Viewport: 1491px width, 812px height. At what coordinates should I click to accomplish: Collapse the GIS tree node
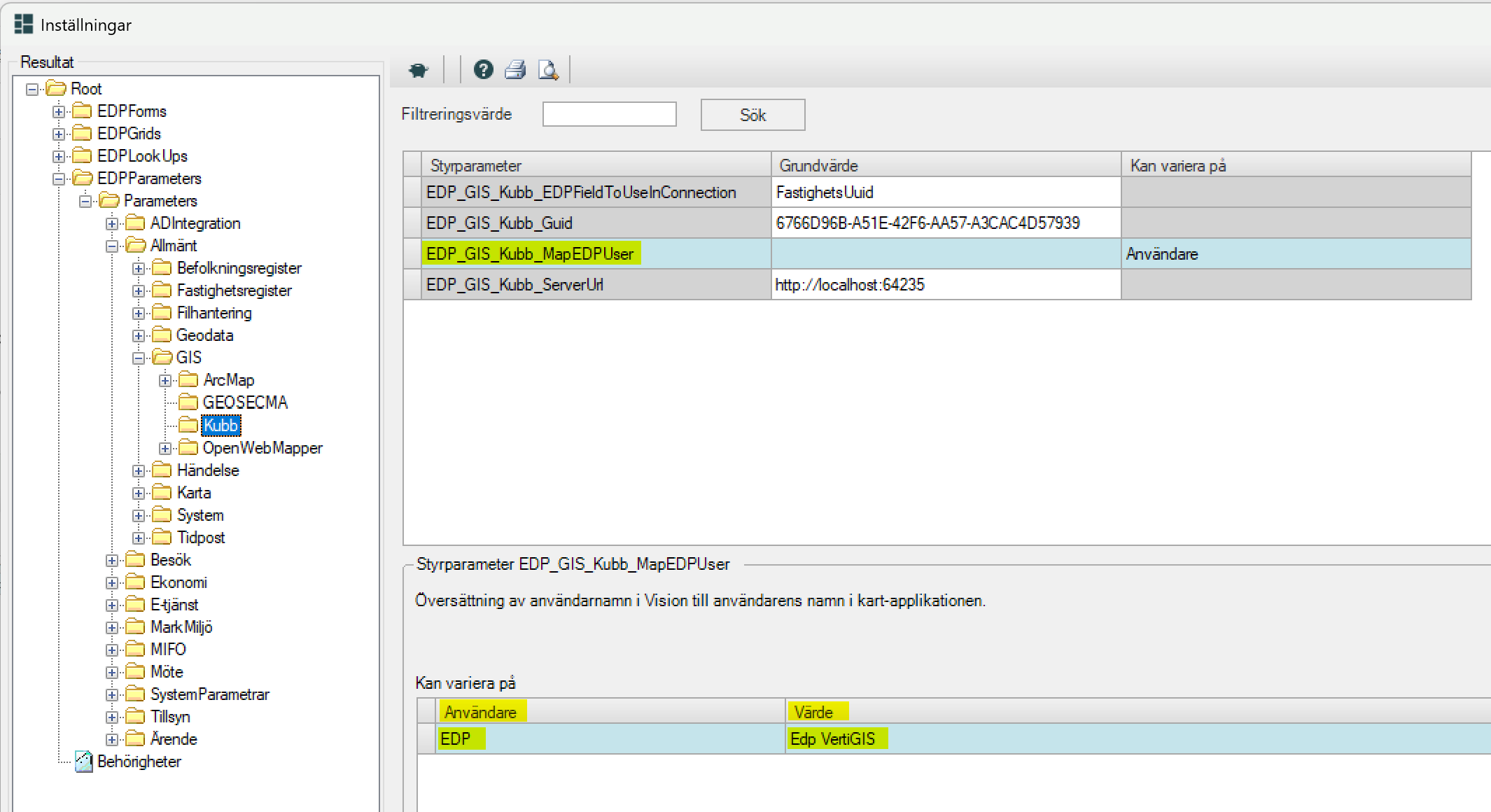tap(139, 358)
